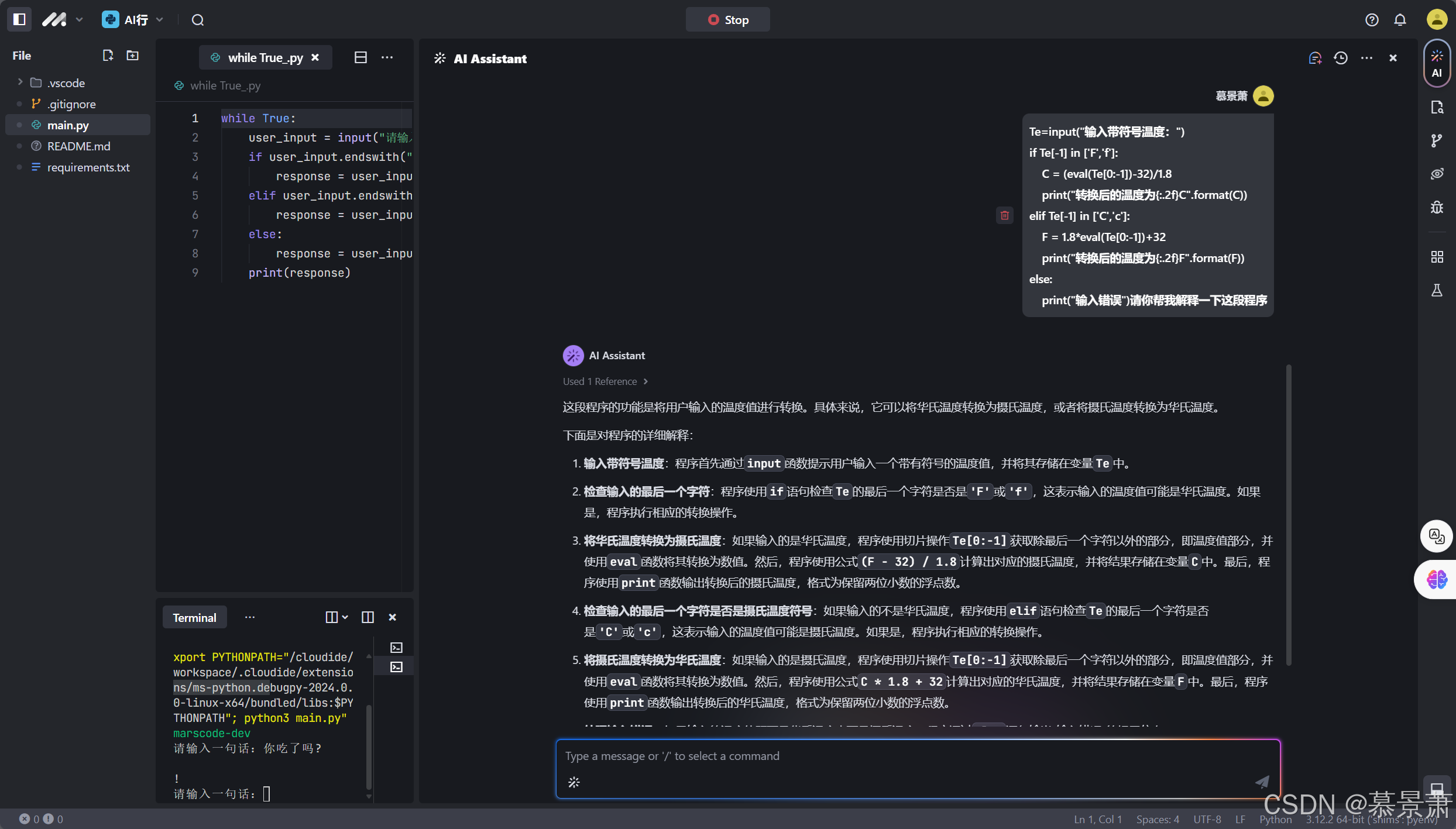Open the notifications bell
The width and height of the screenshot is (1456, 829).
pyautogui.click(x=1400, y=20)
